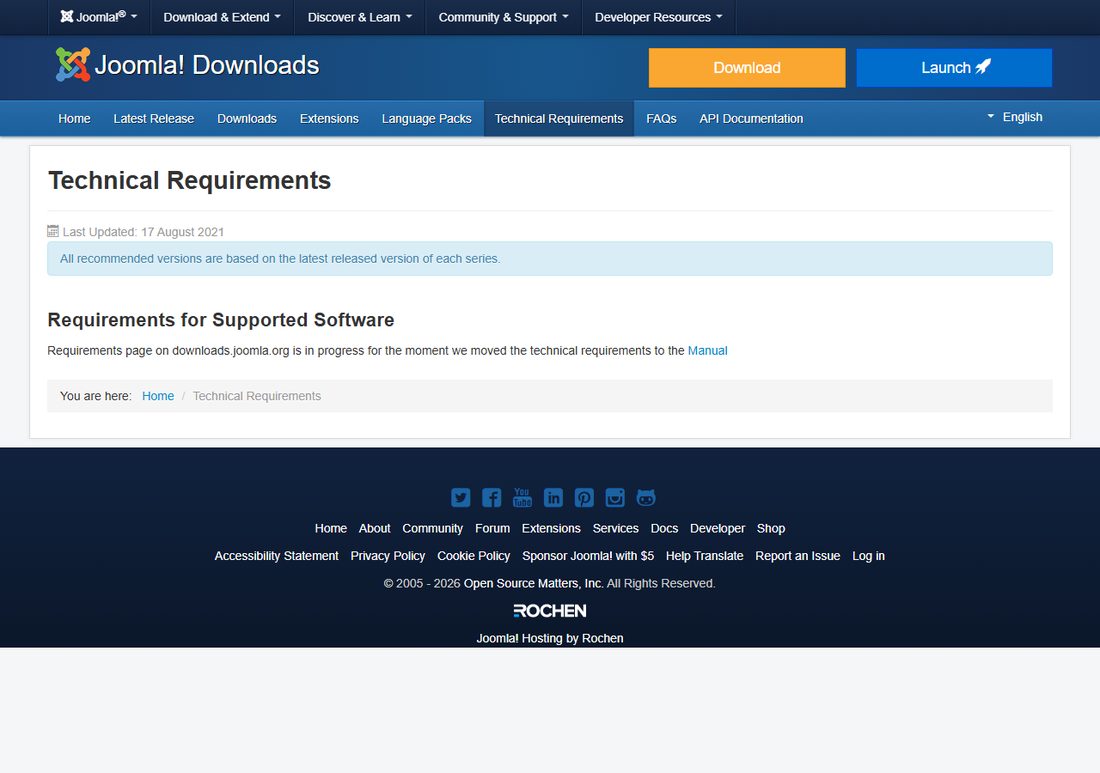Click the blue Launch button

click(954, 68)
